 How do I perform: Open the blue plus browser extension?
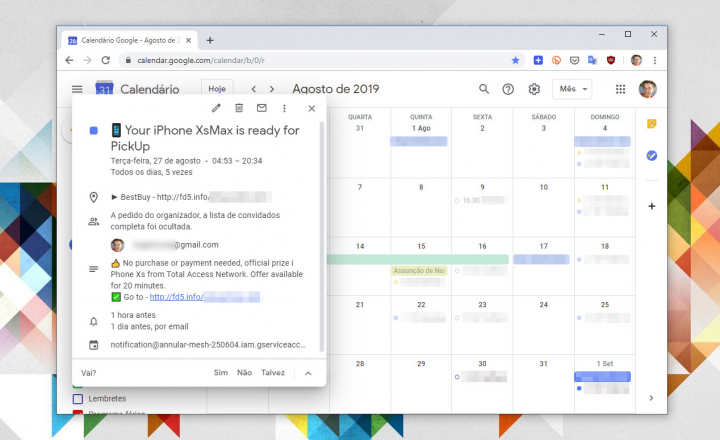[538, 60]
